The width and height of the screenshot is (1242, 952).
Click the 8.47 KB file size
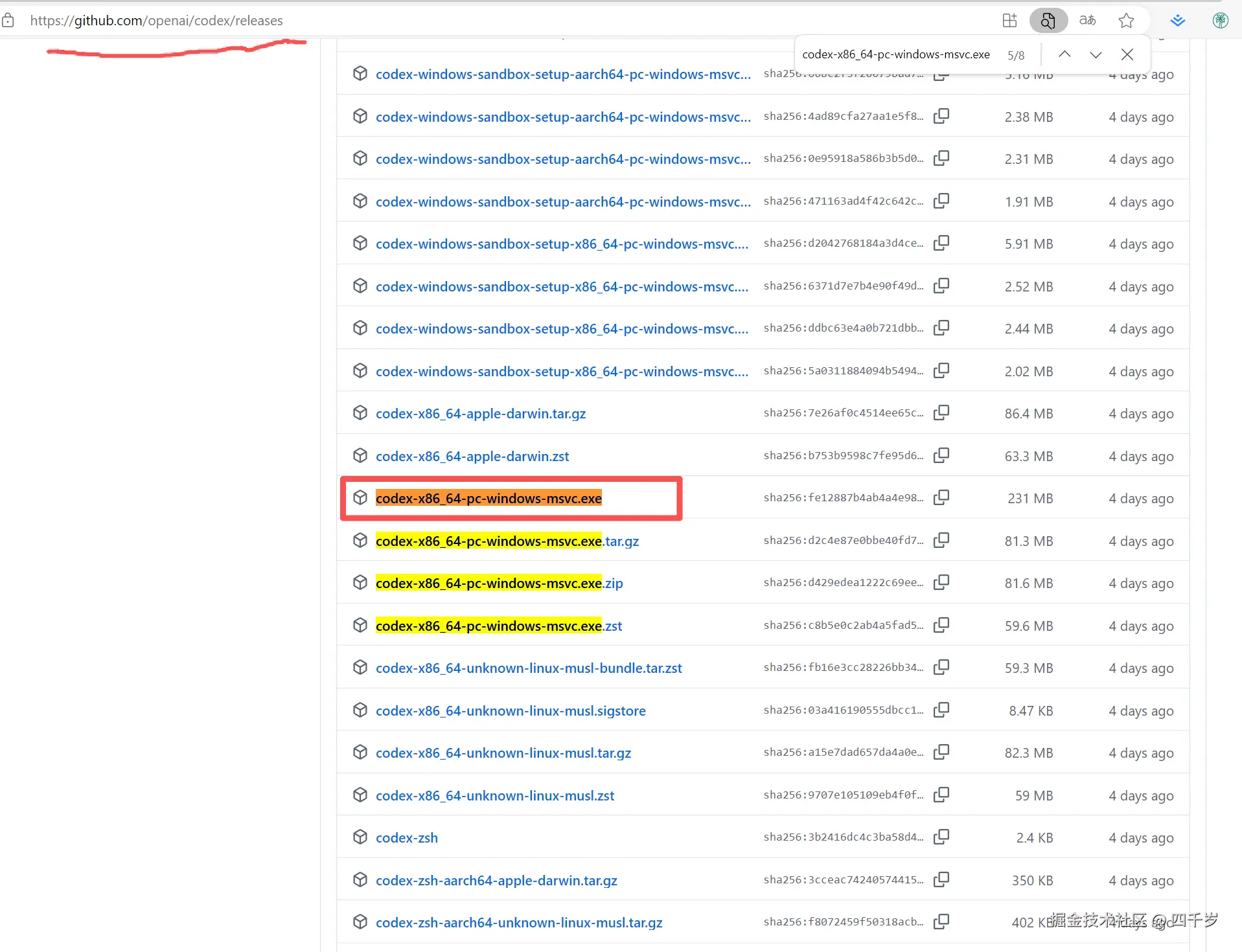tap(1031, 710)
